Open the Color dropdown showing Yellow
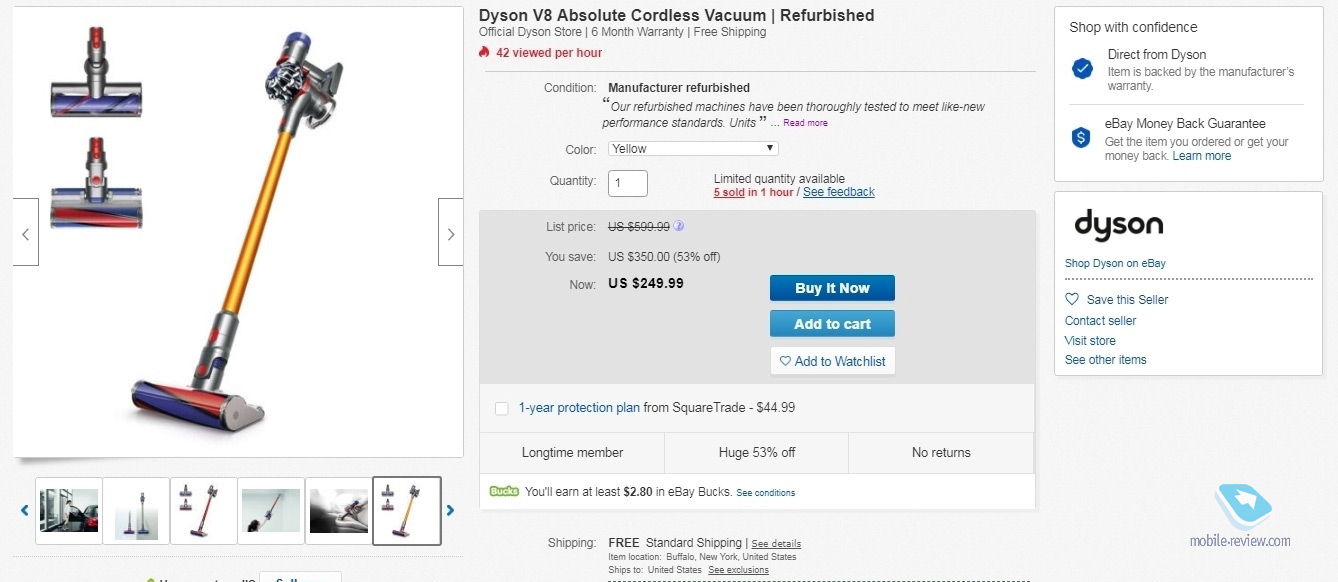The width and height of the screenshot is (1338, 582). point(693,149)
